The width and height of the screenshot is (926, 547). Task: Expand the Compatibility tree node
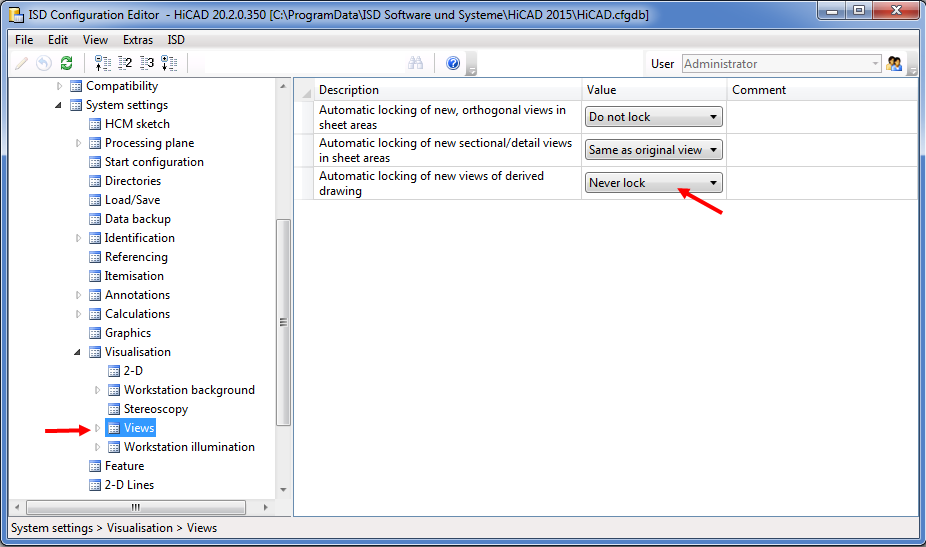(x=59, y=86)
